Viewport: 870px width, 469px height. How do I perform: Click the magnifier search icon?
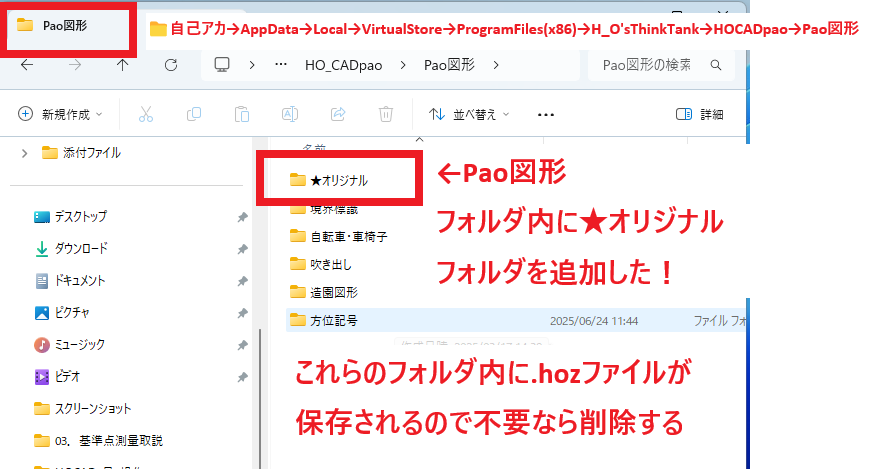coord(716,65)
